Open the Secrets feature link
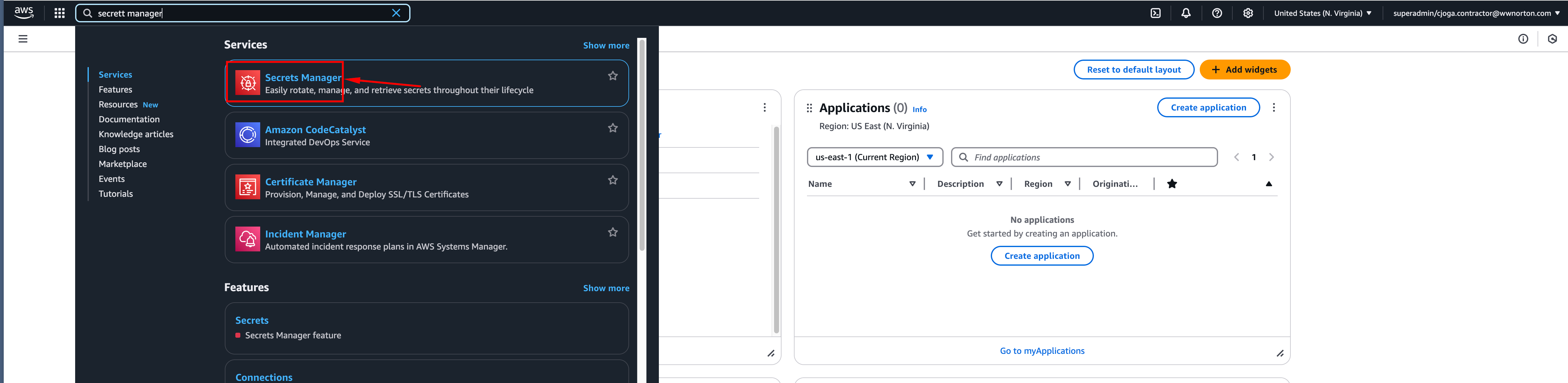The width and height of the screenshot is (1568, 383). tap(252, 320)
